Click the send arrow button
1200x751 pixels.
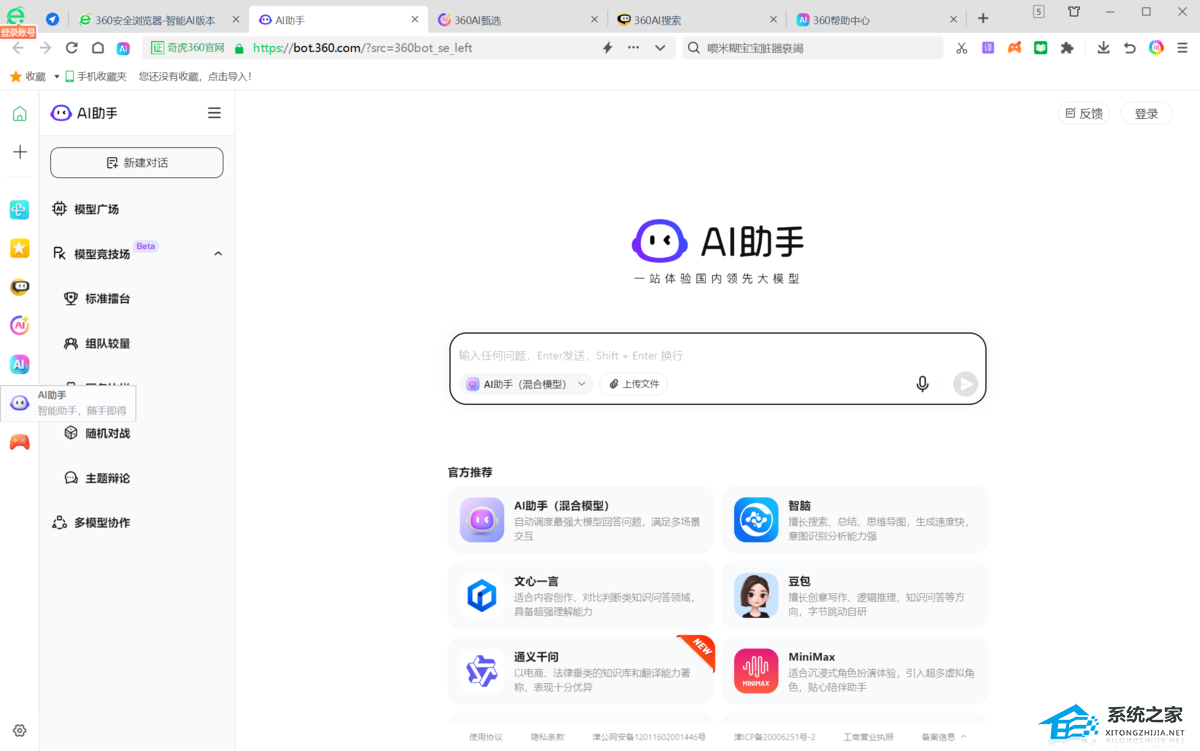965,384
